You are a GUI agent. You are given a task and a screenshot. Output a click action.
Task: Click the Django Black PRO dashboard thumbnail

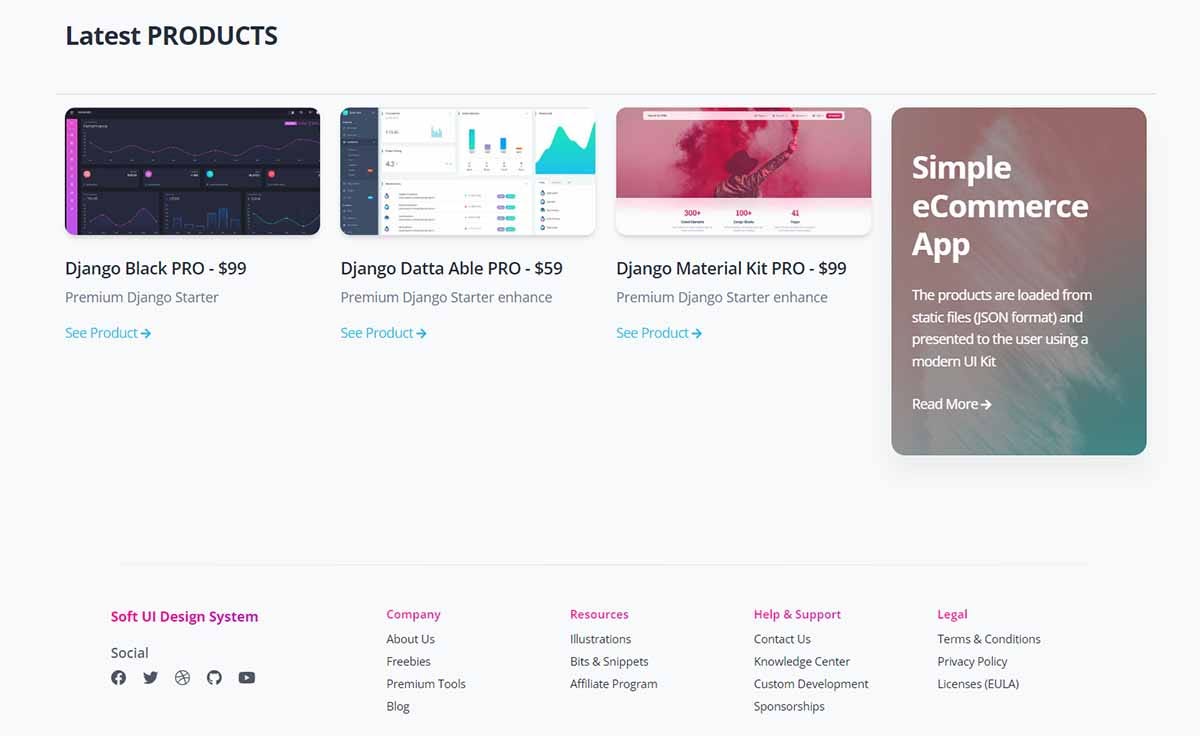tap(192, 171)
